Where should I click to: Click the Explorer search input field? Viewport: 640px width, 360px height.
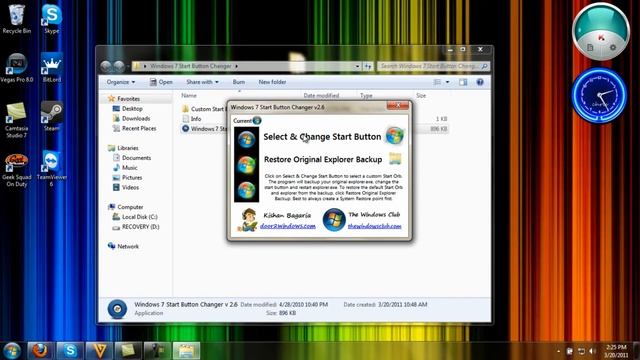[x=433, y=66]
